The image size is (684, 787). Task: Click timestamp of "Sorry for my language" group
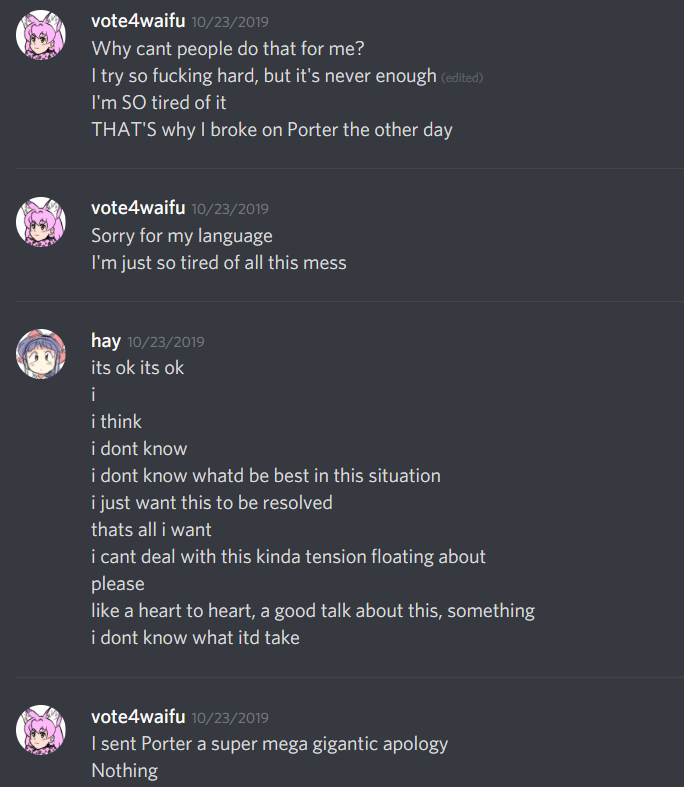click(230, 209)
